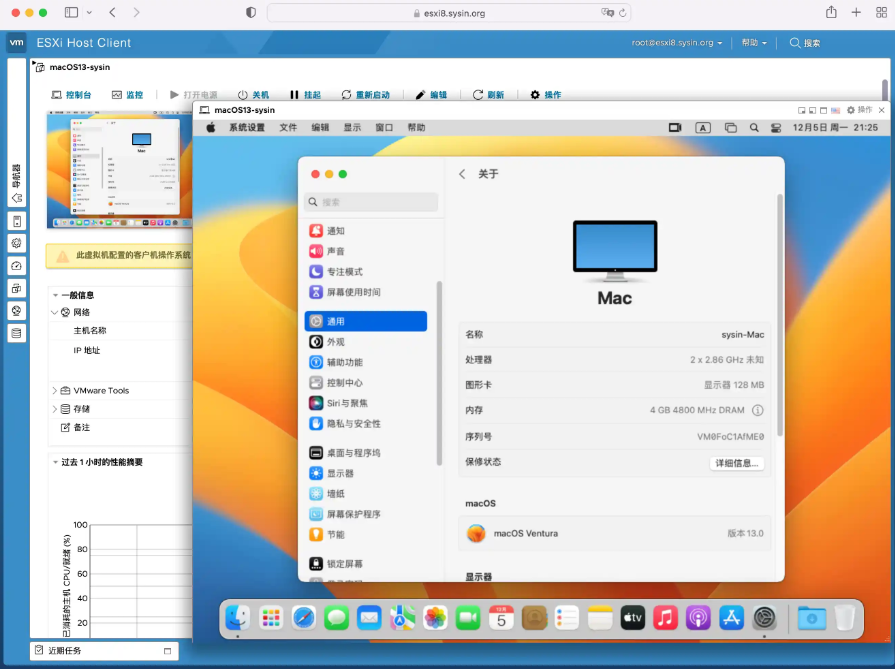Click the VM console thumbnail preview
The image size is (895, 669).
pyautogui.click(x=119, y=170)
